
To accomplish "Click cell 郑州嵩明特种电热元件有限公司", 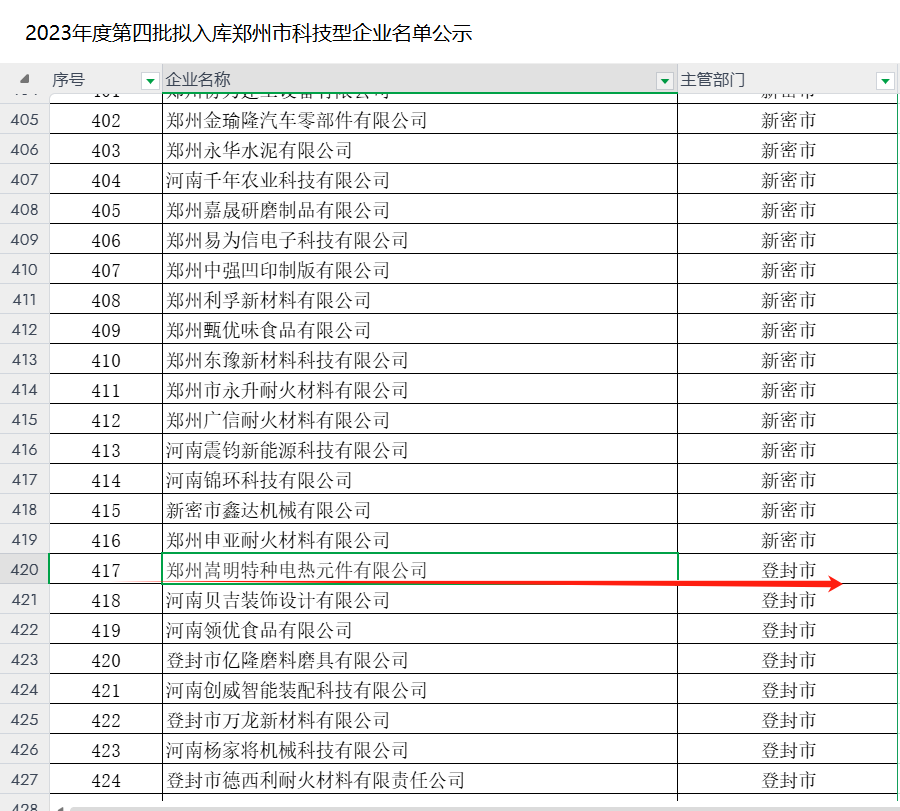I will [x=297, y=570].
